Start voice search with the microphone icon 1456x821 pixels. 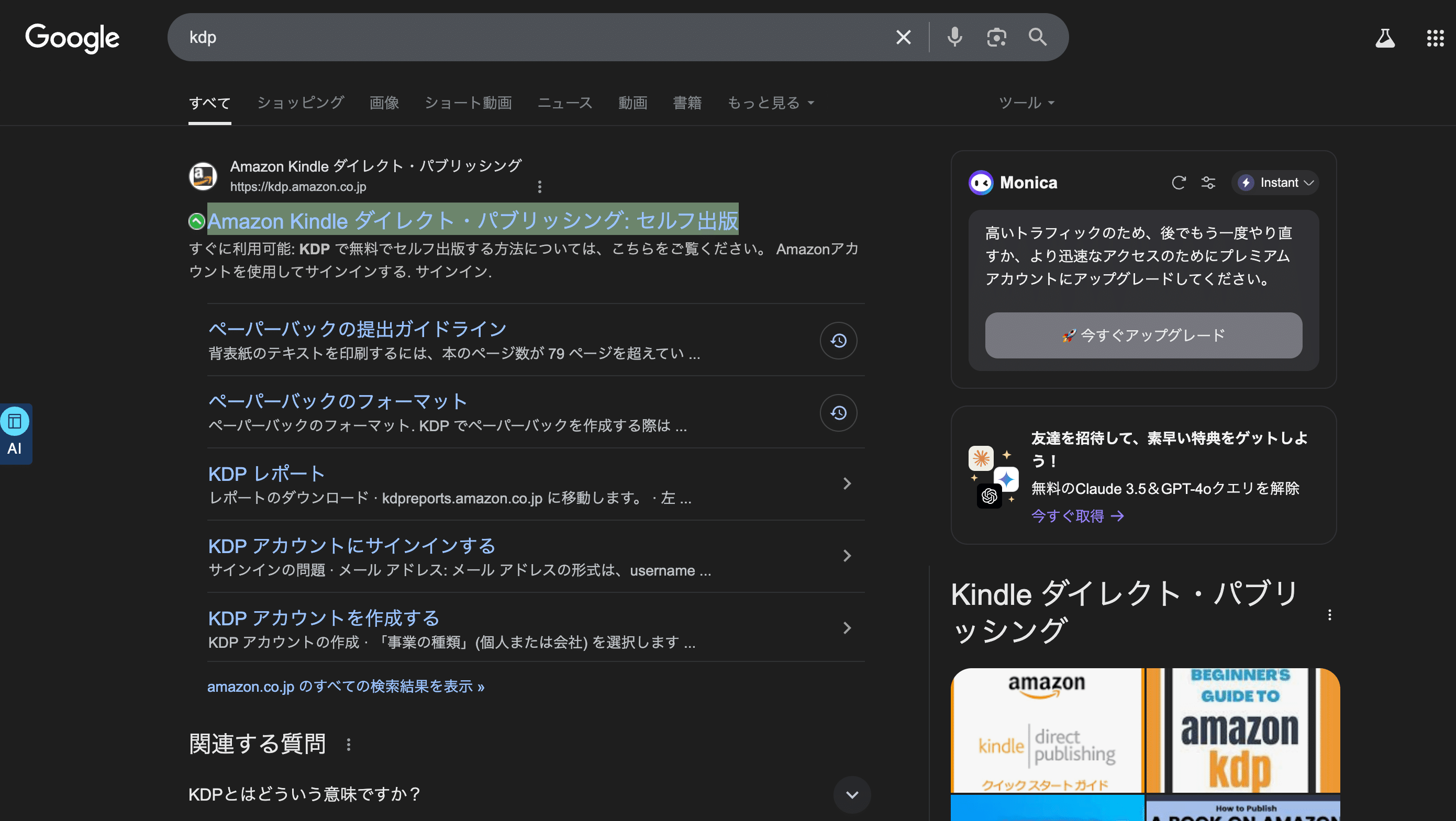954,37
